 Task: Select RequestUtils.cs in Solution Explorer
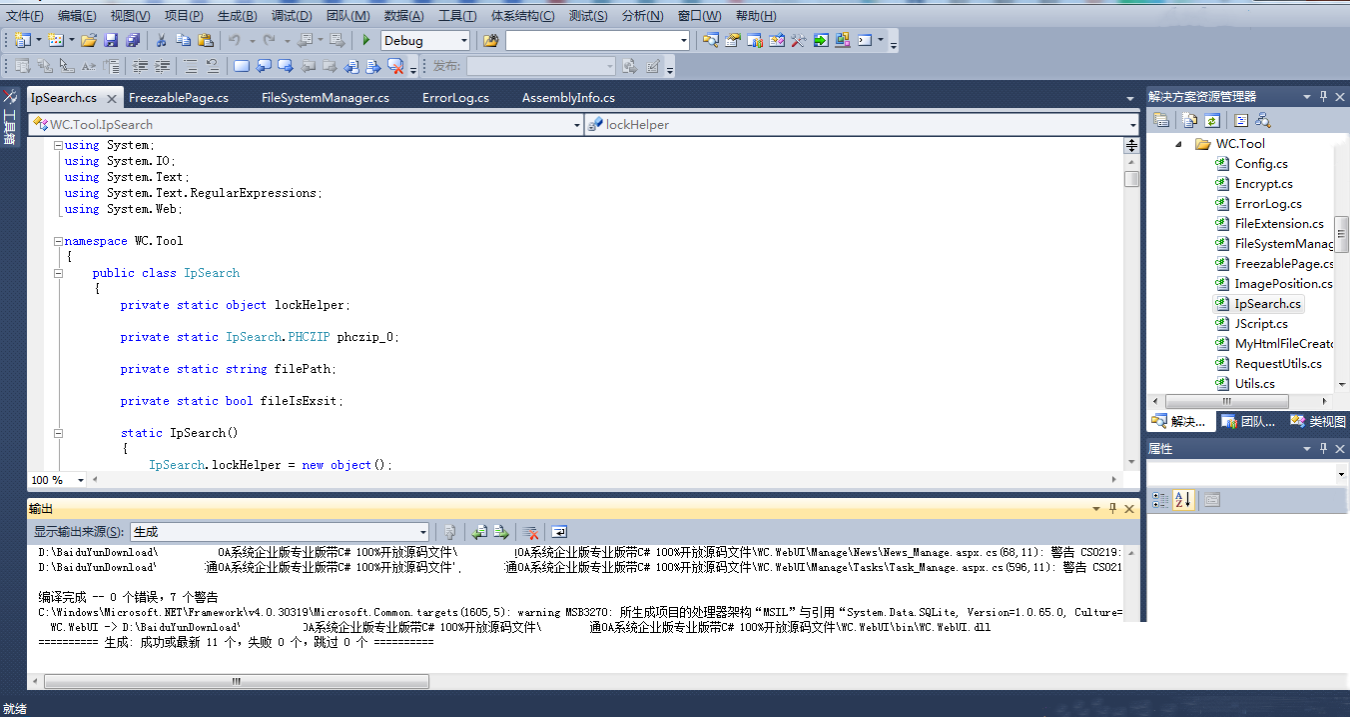click(1278, 364)
